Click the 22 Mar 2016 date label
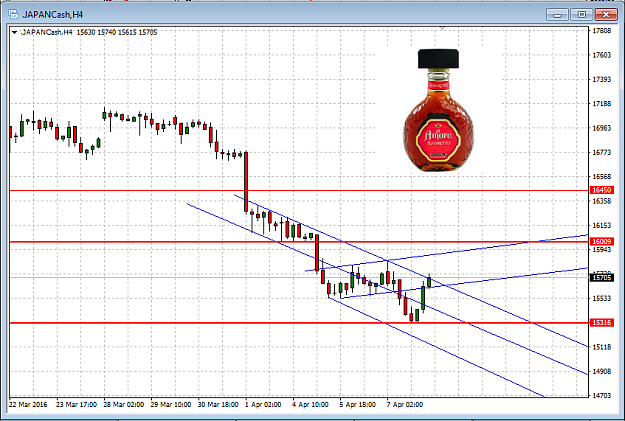Screen dimensions: 625x421 (28, 404)
